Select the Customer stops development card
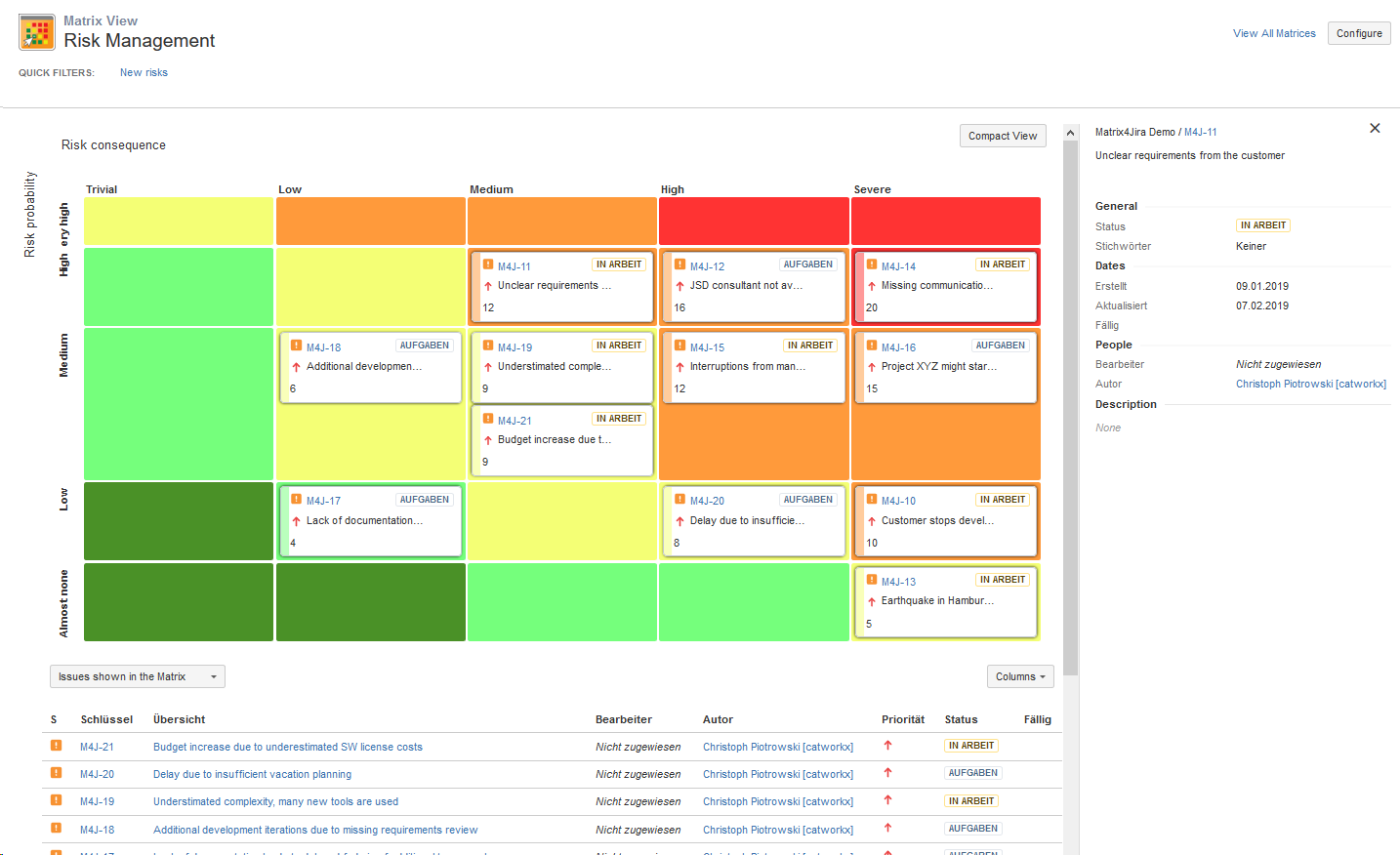Screen dimensions: 1400x855 pyautogui.click(x=945, y=521)
